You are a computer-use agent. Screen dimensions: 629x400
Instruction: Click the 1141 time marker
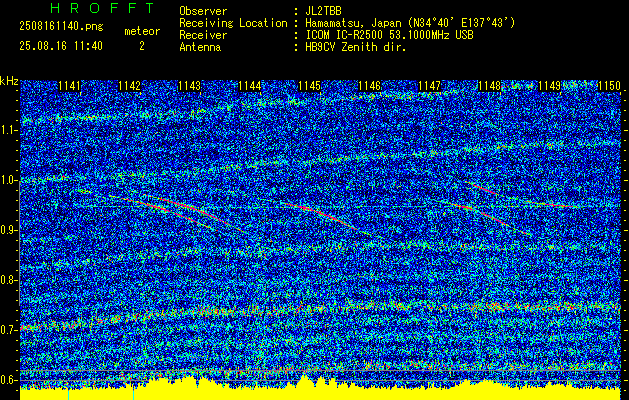pos(69,86)
